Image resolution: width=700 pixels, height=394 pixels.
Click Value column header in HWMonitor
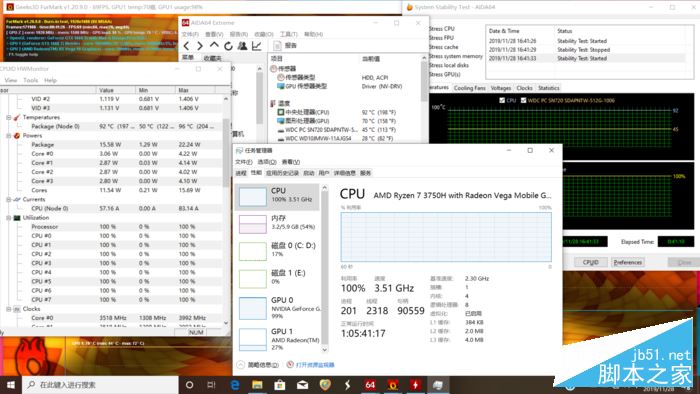tap(116, 90)
